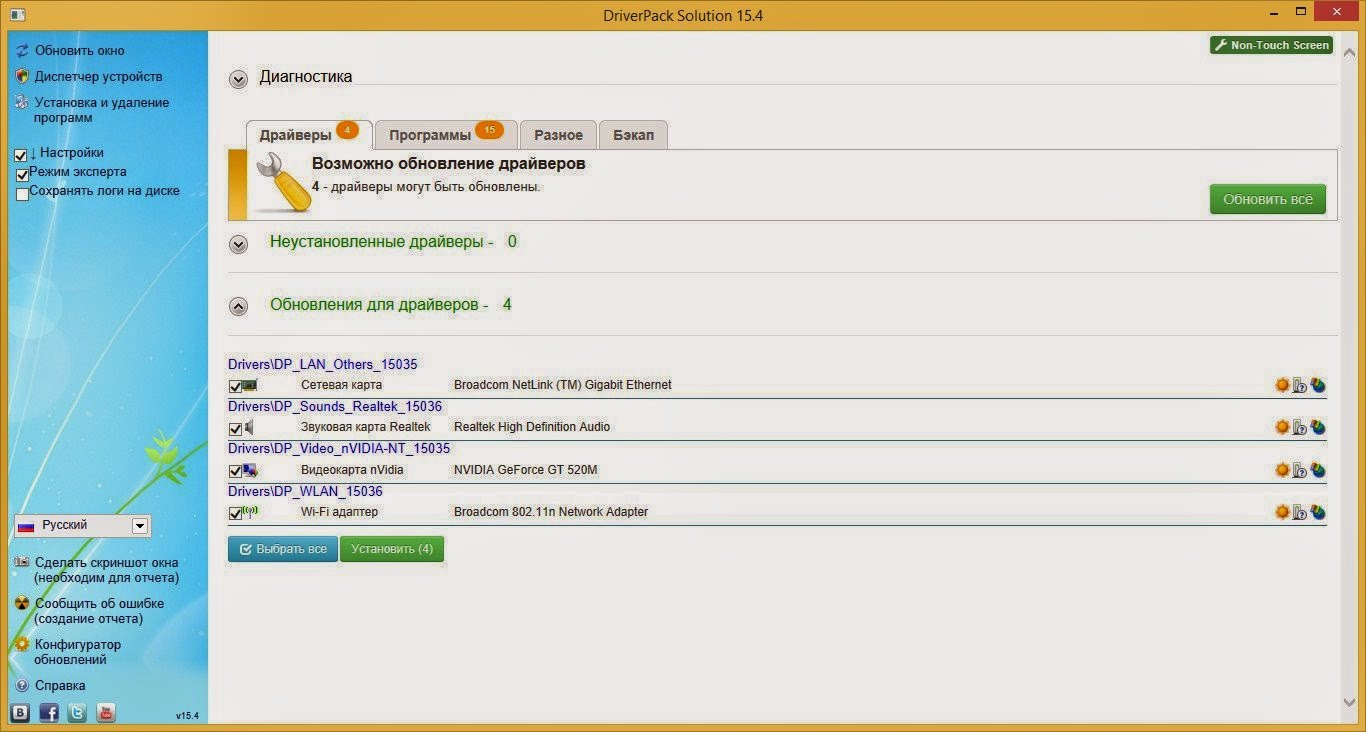Collapse the Обновления для драйверов chevron
This screenshot has width=1366, height=732.
click(238, 307)
